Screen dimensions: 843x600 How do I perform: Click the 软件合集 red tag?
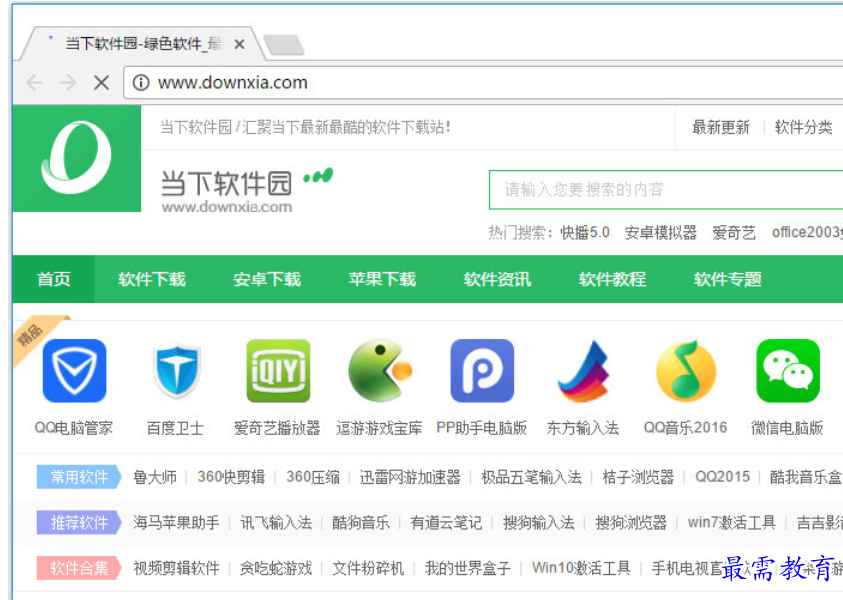79,568
